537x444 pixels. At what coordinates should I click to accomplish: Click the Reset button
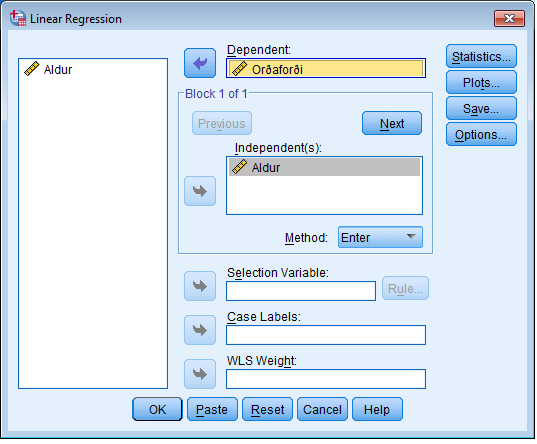tap(267, 409)
